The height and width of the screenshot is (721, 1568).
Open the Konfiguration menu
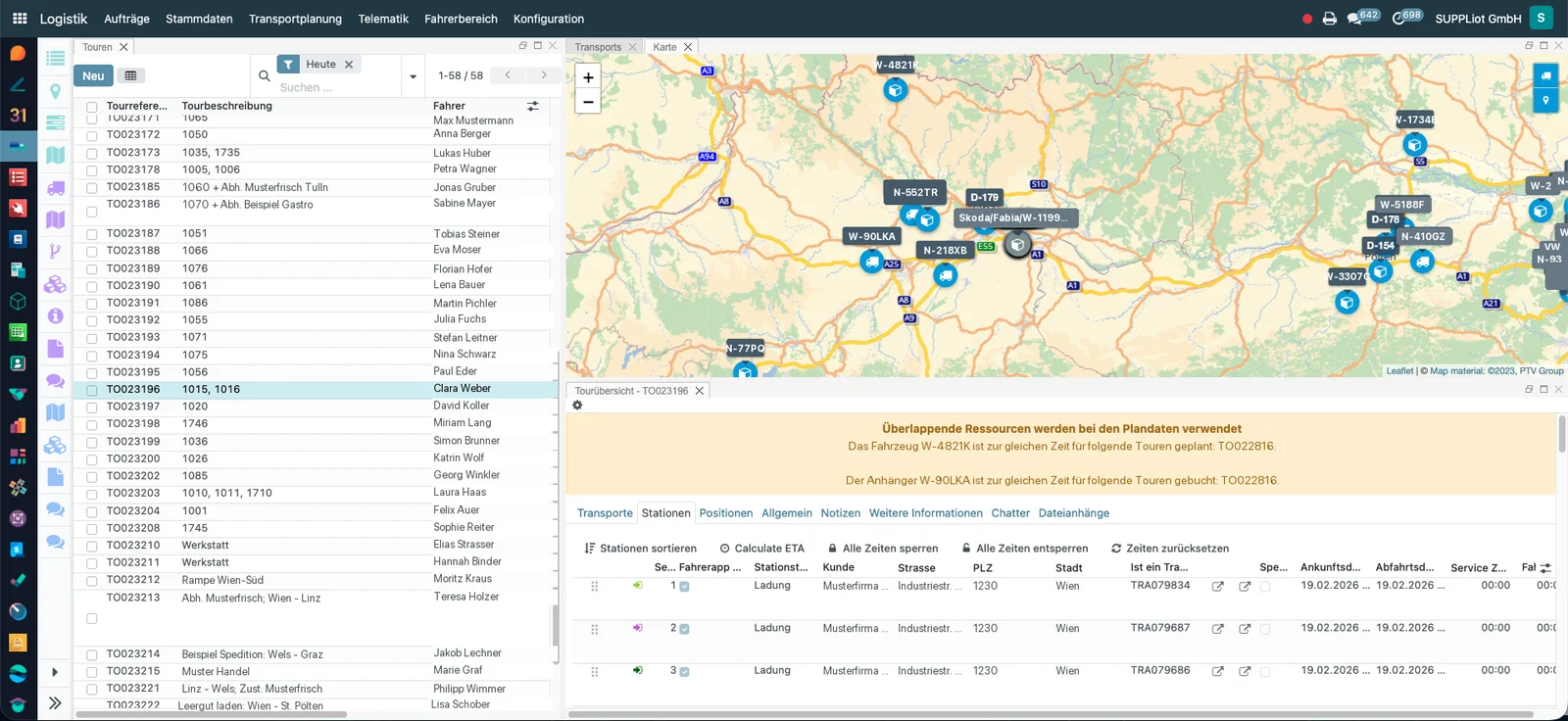tap(549, 19)
